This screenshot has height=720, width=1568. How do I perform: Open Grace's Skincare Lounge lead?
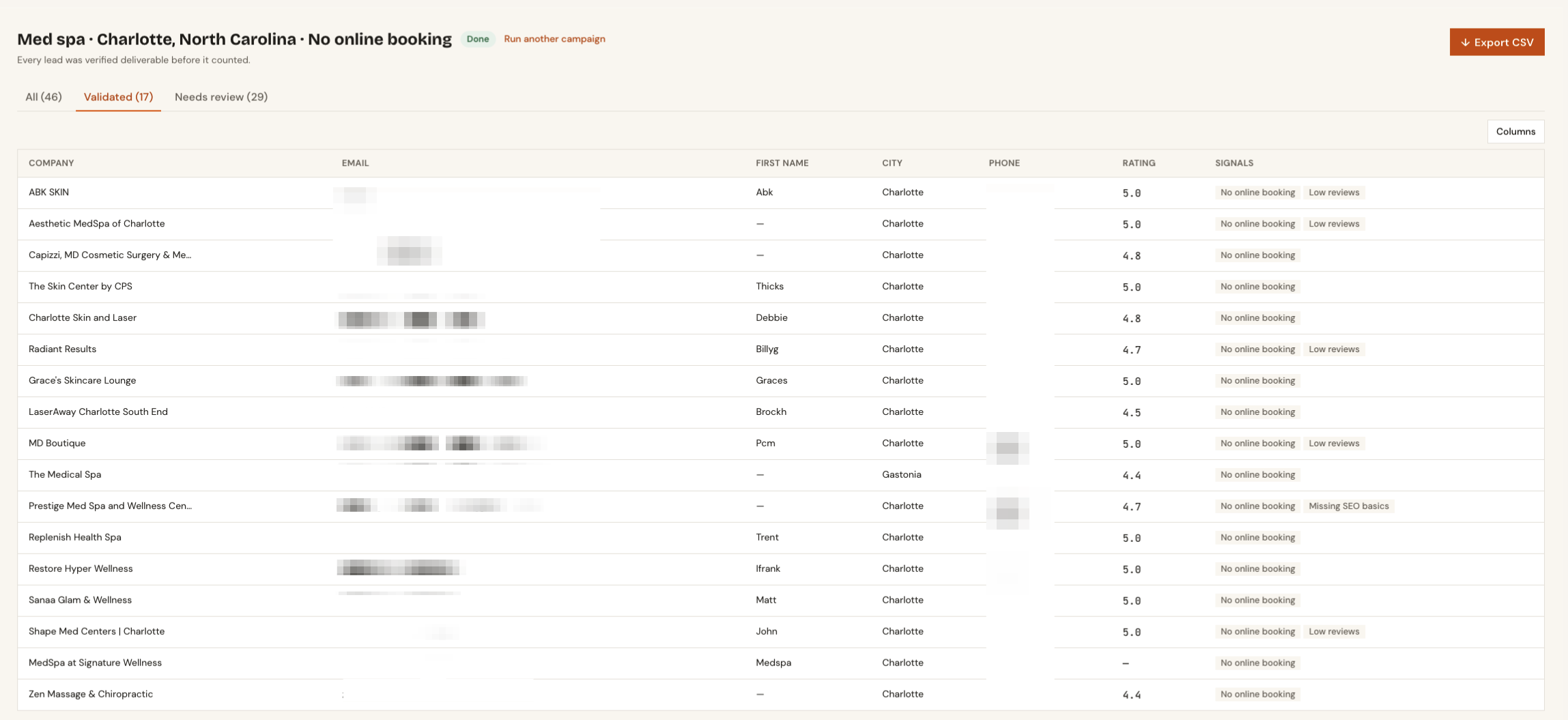coord(82,381)
